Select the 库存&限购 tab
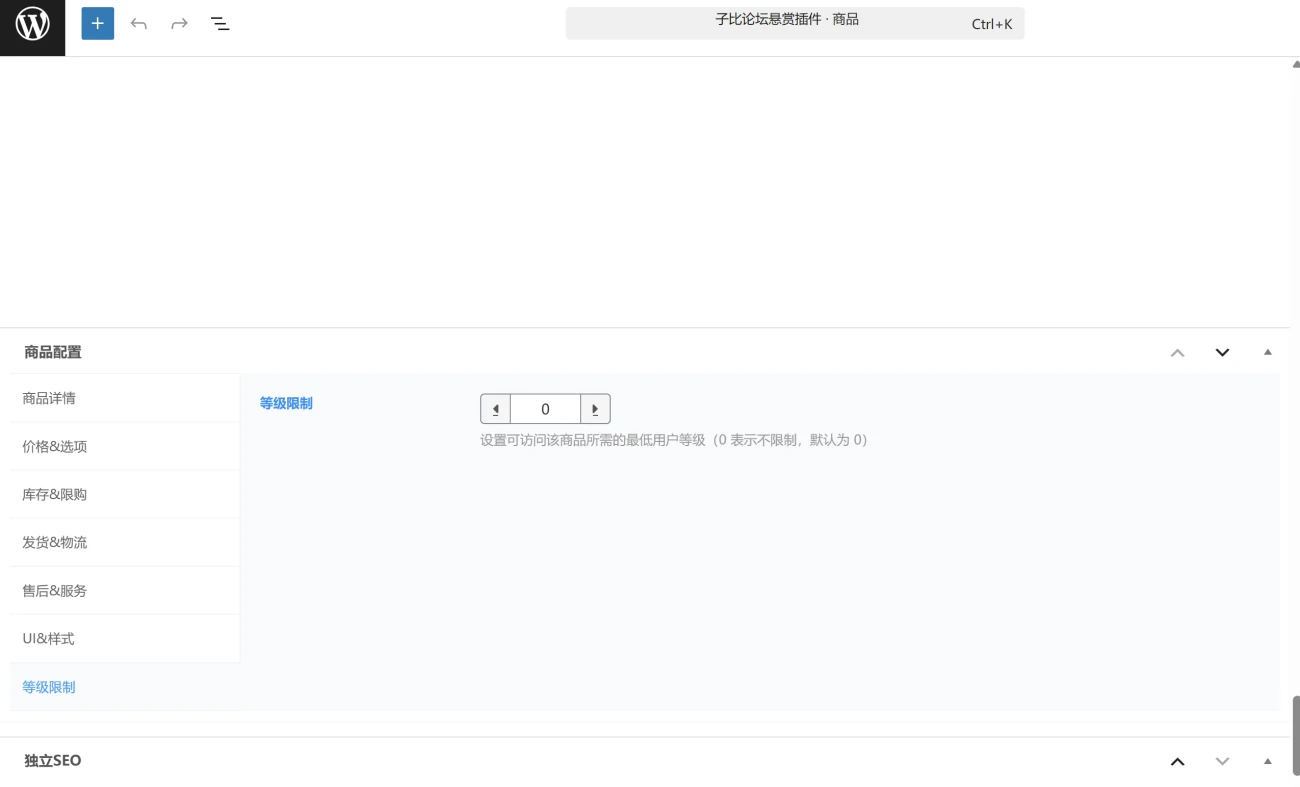 [54, 494]
